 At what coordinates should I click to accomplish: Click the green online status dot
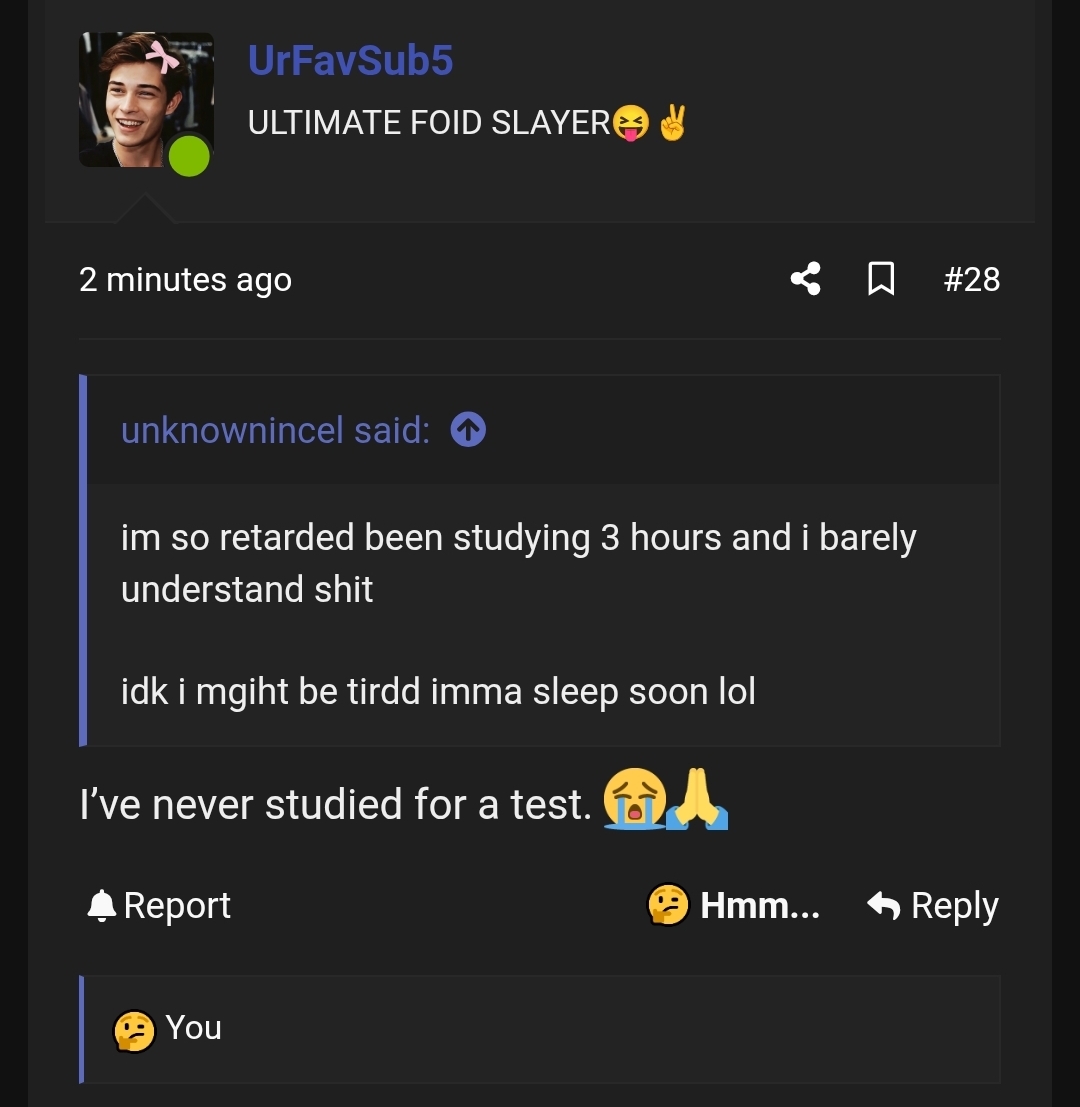(x=189, y=157)
